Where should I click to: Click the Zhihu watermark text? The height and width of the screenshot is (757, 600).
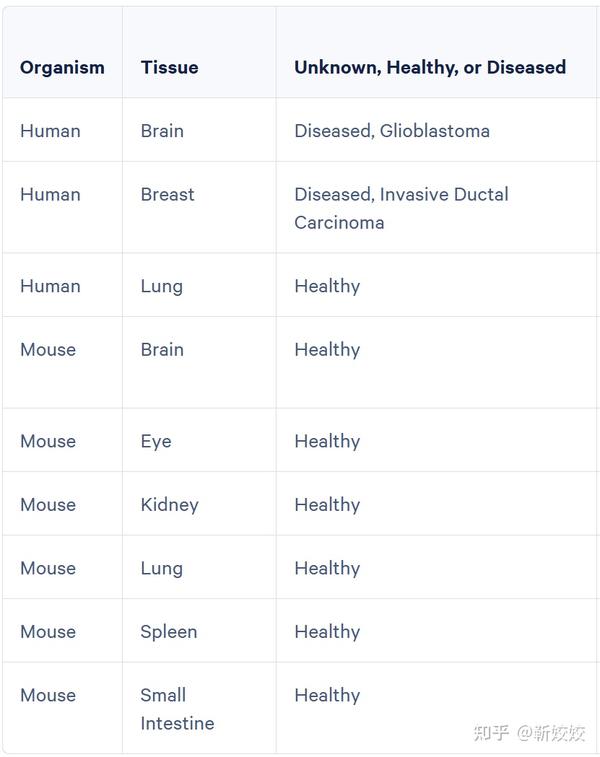click(x=529, y=733)
